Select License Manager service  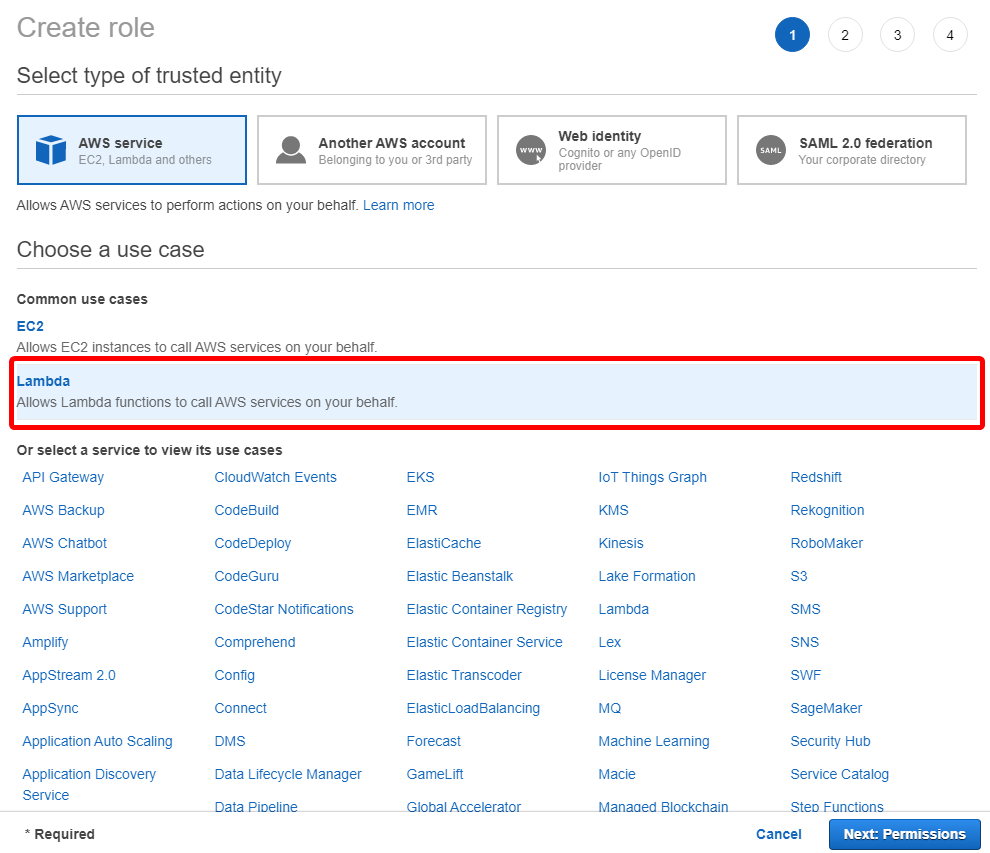click(652, 675)
